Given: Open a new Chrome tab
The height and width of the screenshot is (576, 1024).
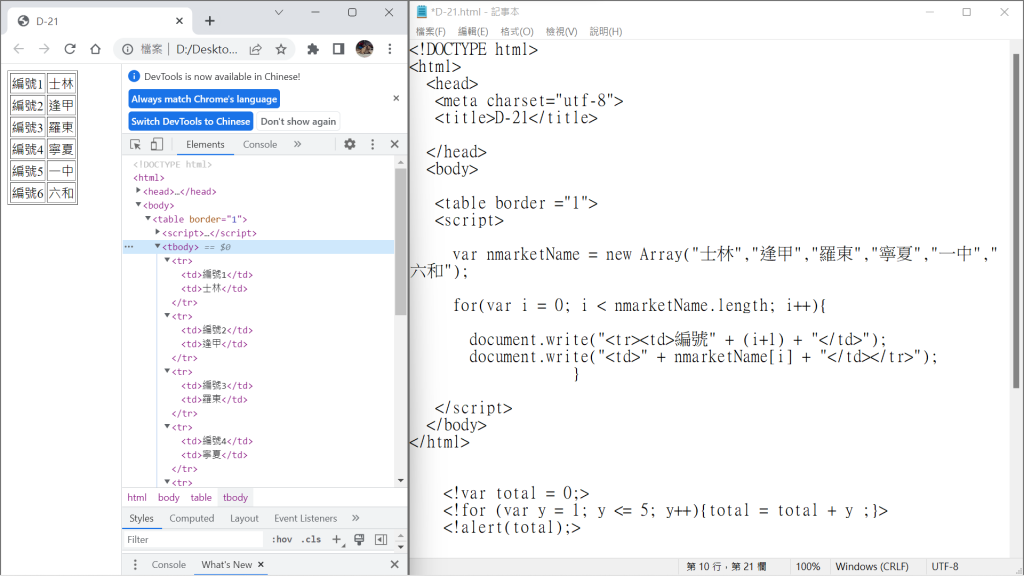Looking at the screenshot, I should point(210,21).
